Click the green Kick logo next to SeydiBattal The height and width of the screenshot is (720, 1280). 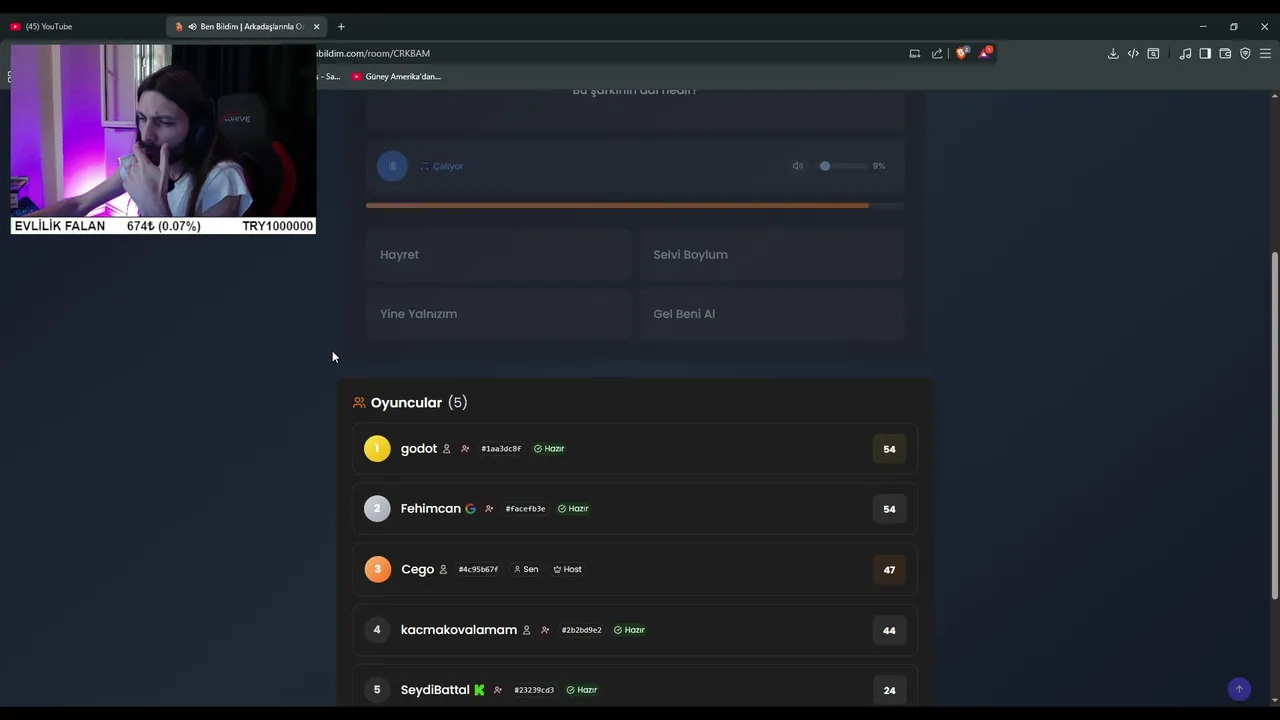pyautogui.click(x=479, y=690)
